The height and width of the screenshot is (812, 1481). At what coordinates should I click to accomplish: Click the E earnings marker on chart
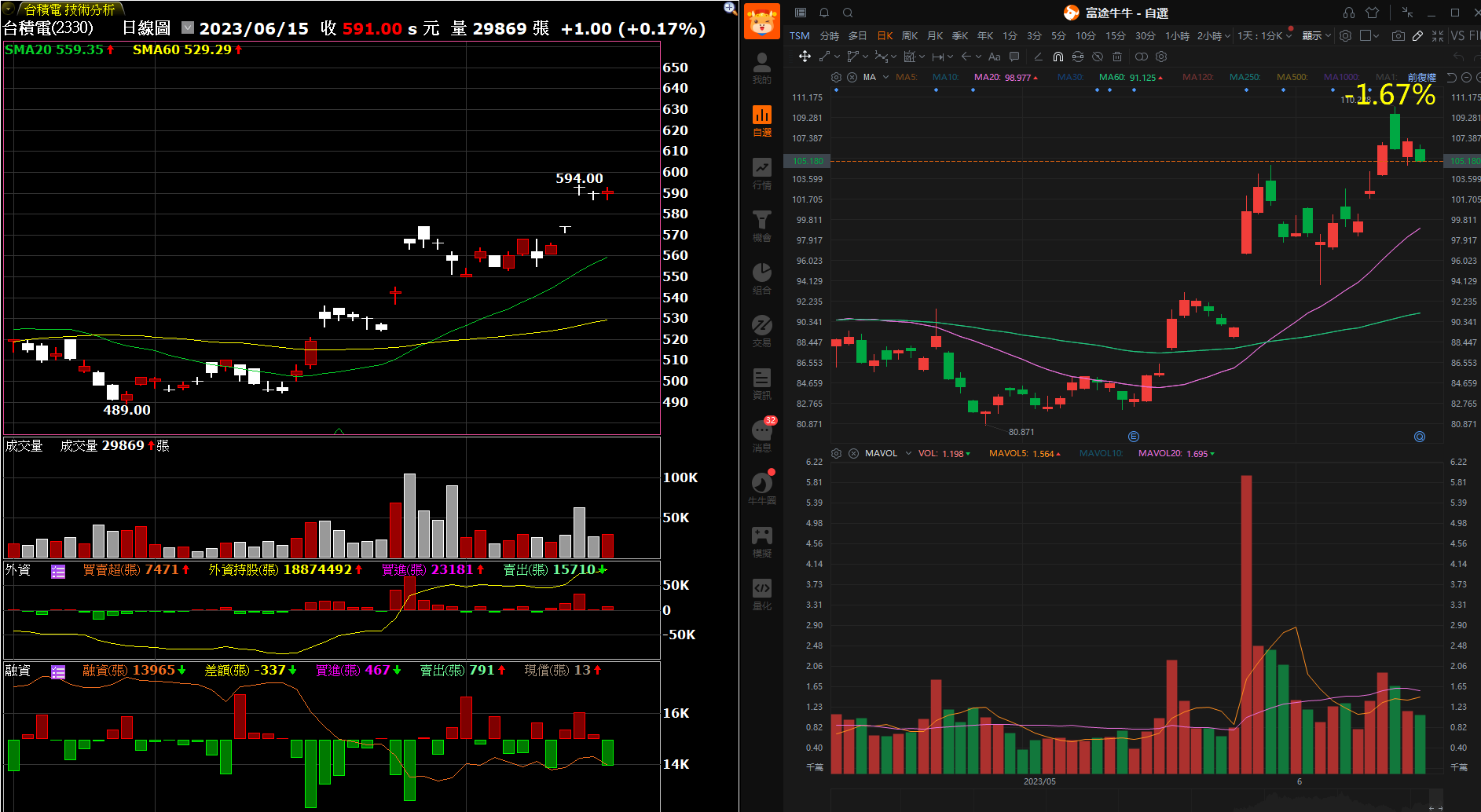(1133, 437)
